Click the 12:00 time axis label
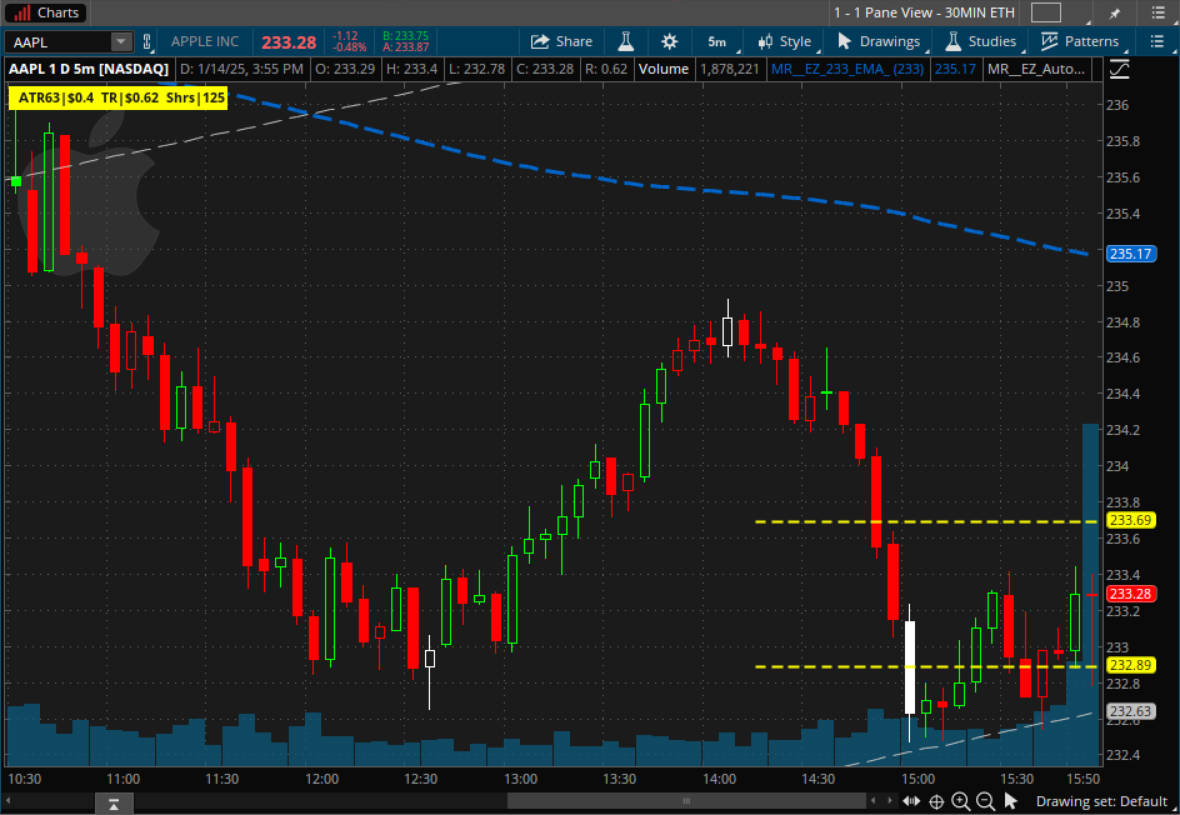This screenshot has height=815, width=1180. pyautogui.click(x=321, y=778)
